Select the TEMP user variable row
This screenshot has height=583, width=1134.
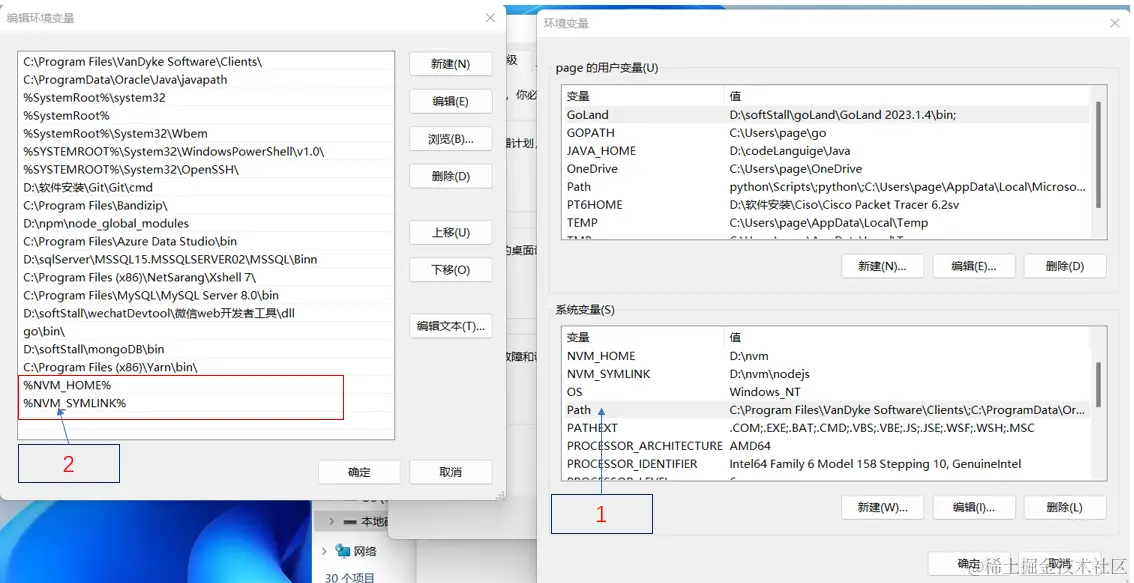(x=825, y=223)
